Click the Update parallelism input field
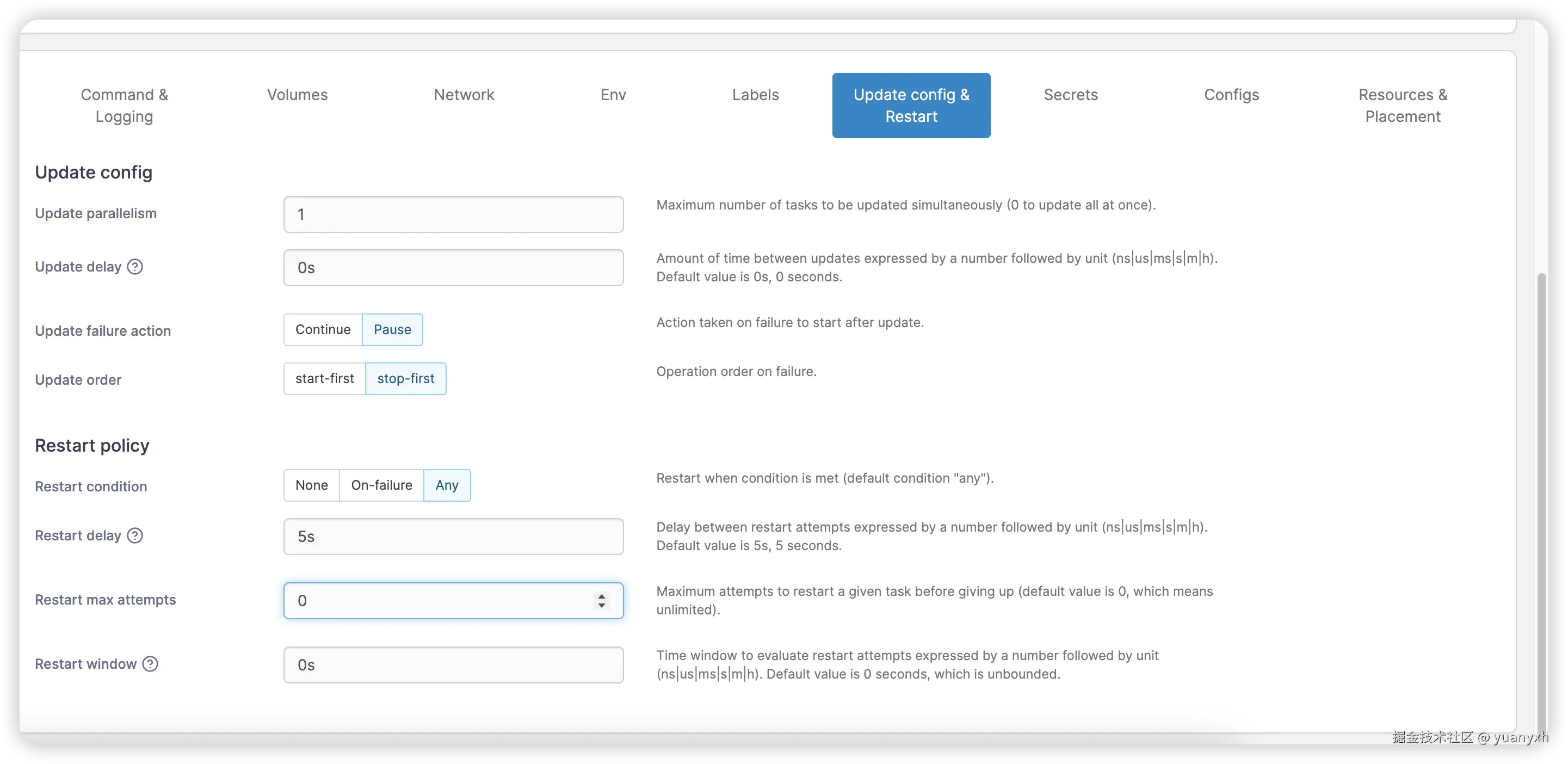The height and width of the screenshot is (764, 1568). click(453, 214)
